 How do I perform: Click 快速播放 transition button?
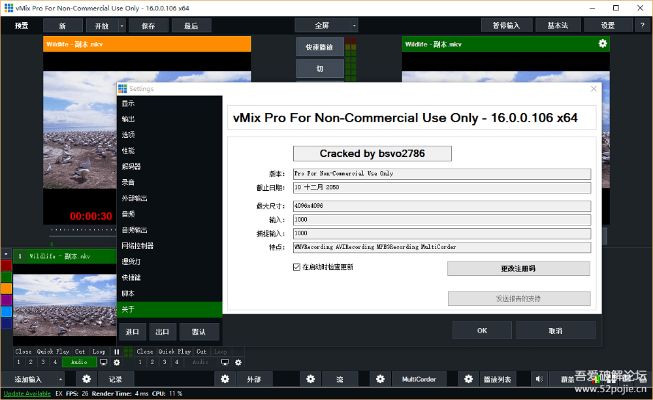point(319,47)
